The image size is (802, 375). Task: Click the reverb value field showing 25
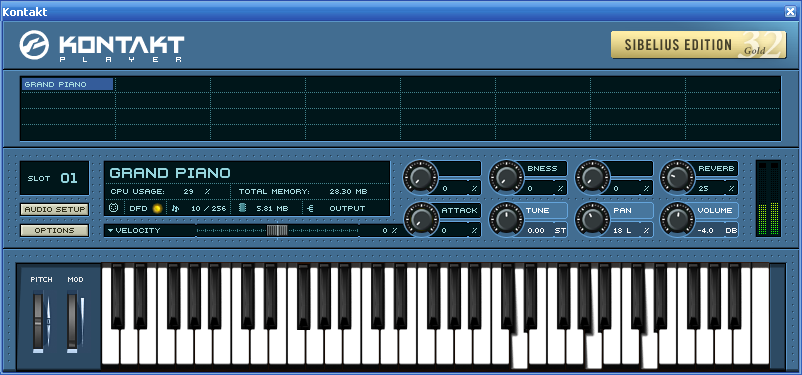coord(717,188)
